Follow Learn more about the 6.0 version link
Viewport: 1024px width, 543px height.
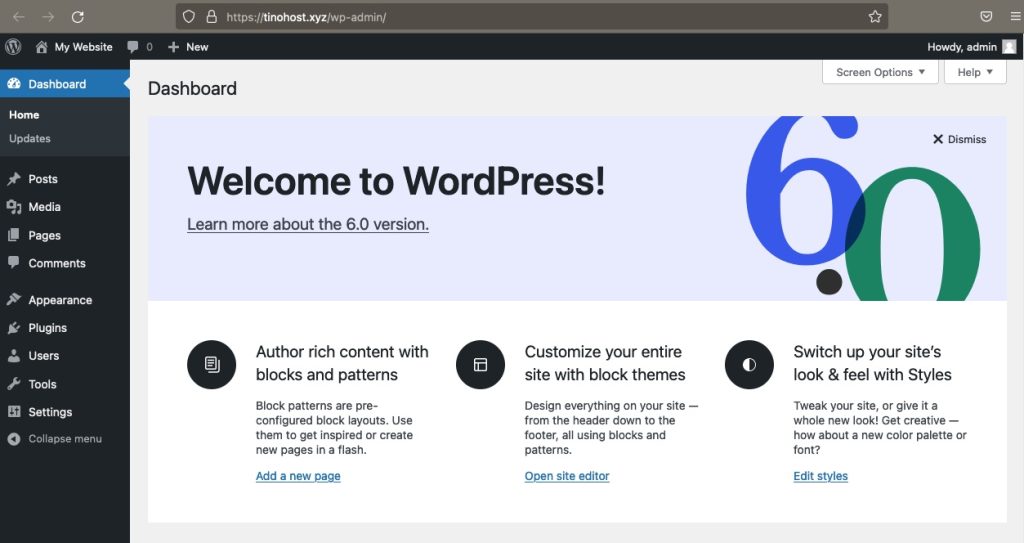pos(308,224)
